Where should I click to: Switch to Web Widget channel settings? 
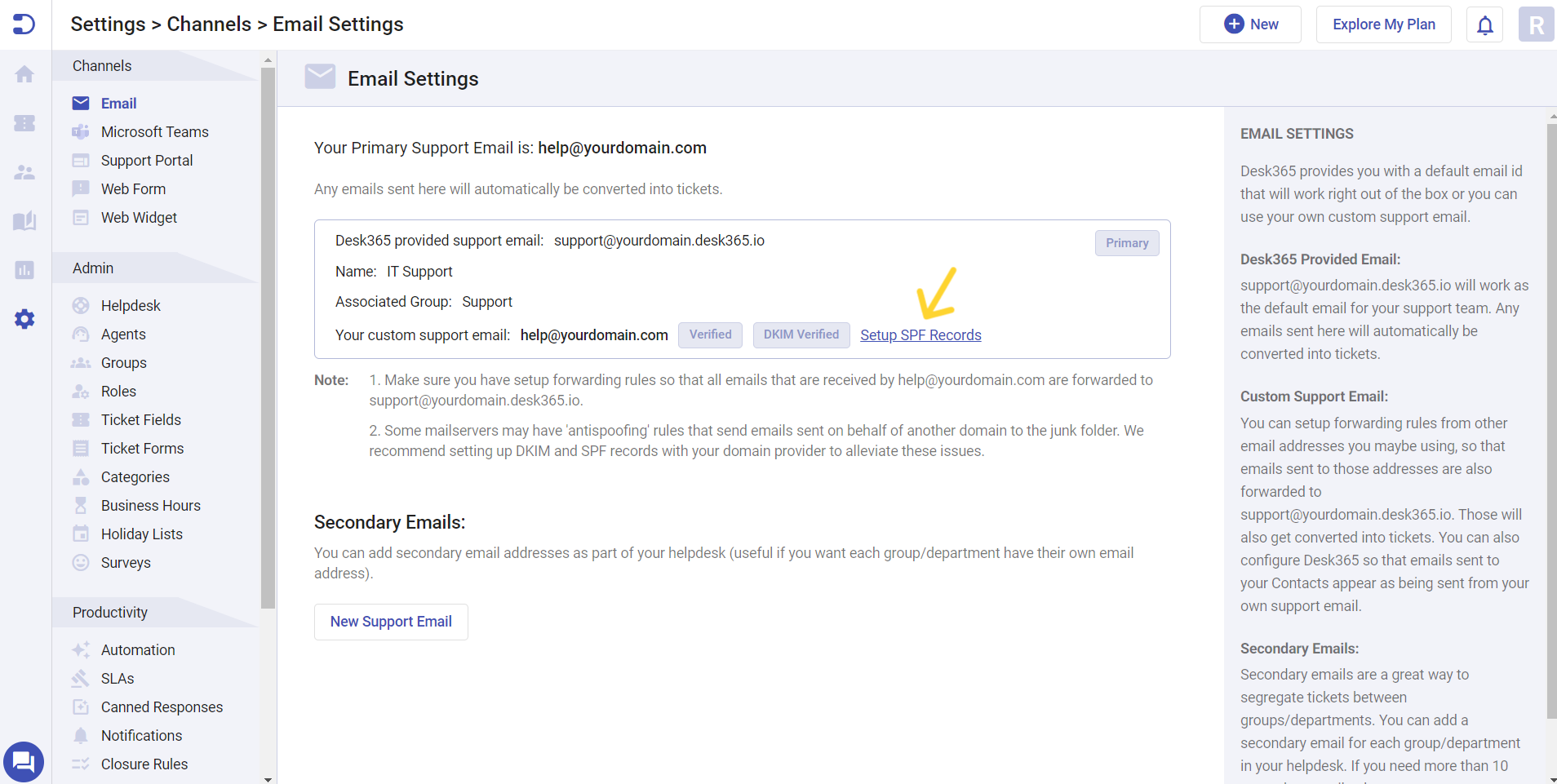tap(139, 217)
